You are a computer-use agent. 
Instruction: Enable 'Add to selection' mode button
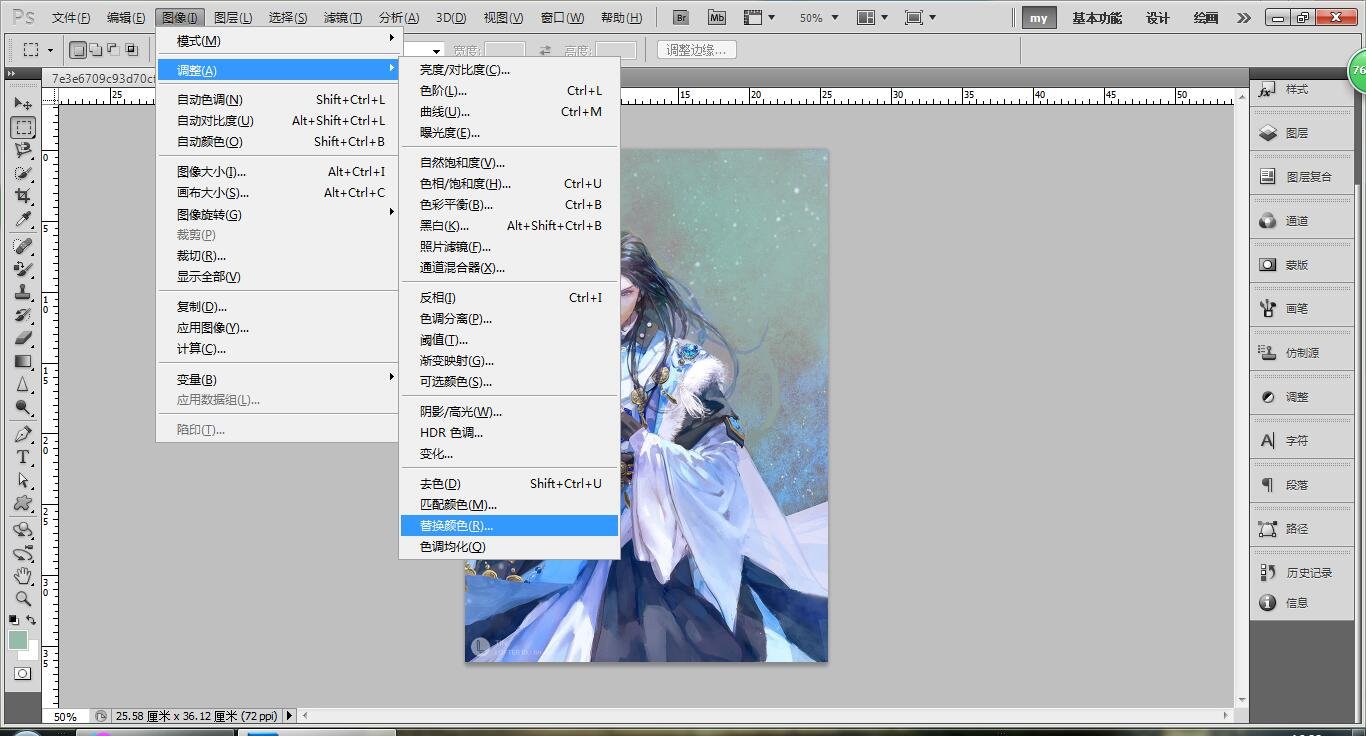click(x=96, y=50)
